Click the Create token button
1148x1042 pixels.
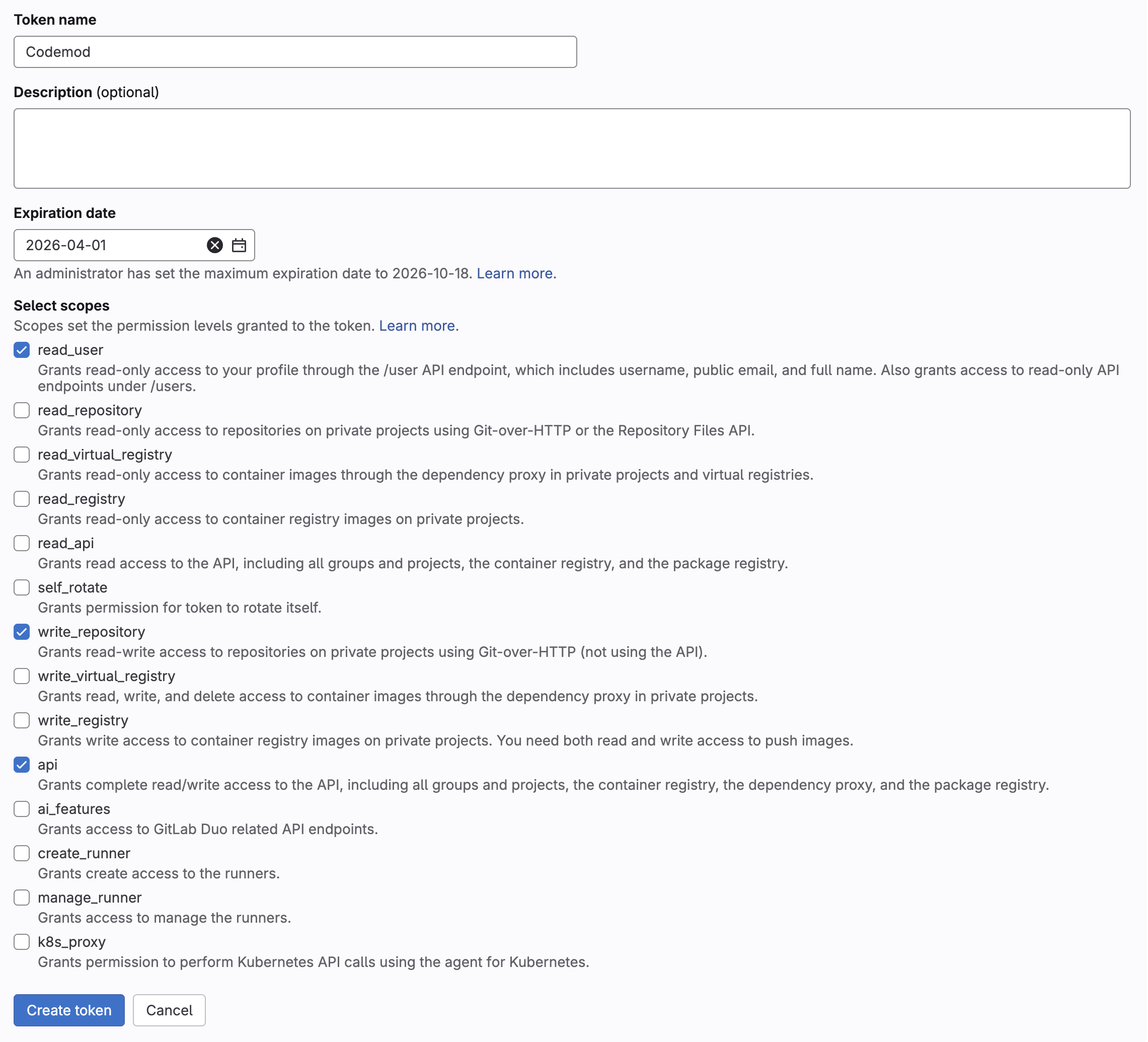point(68,1010)
